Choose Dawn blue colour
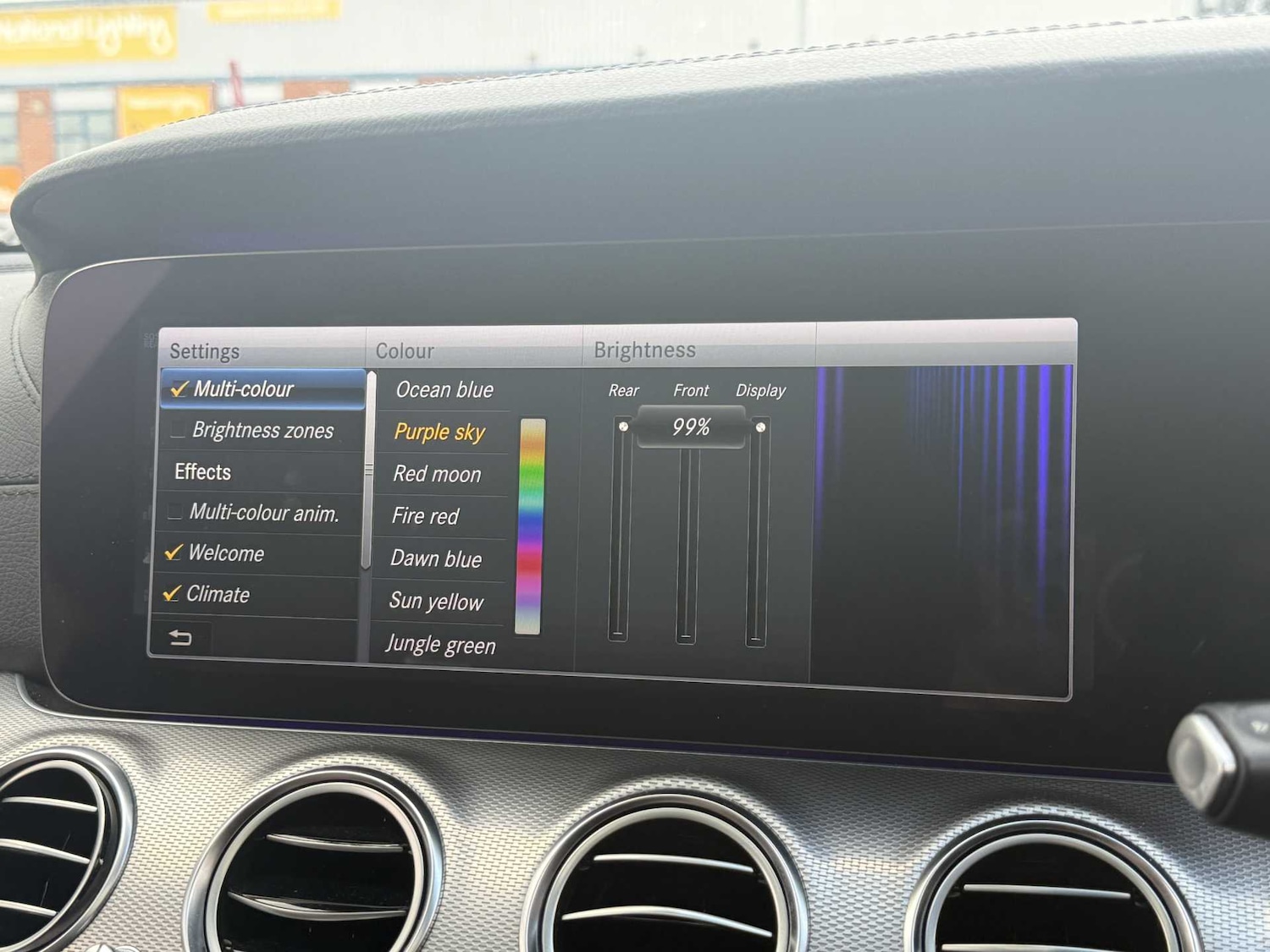 tap(435, 559)
